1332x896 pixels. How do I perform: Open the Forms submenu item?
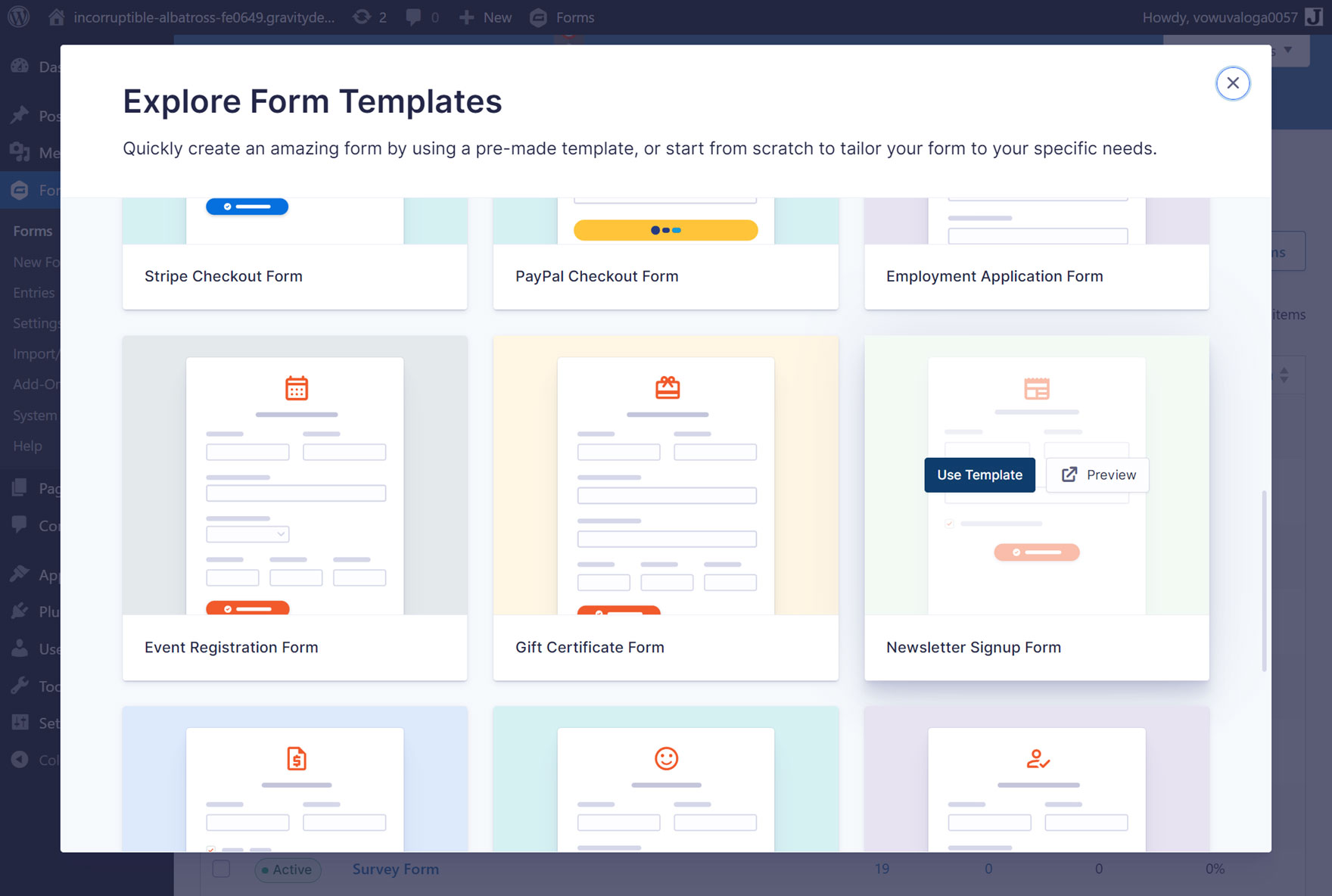[33, 231]
